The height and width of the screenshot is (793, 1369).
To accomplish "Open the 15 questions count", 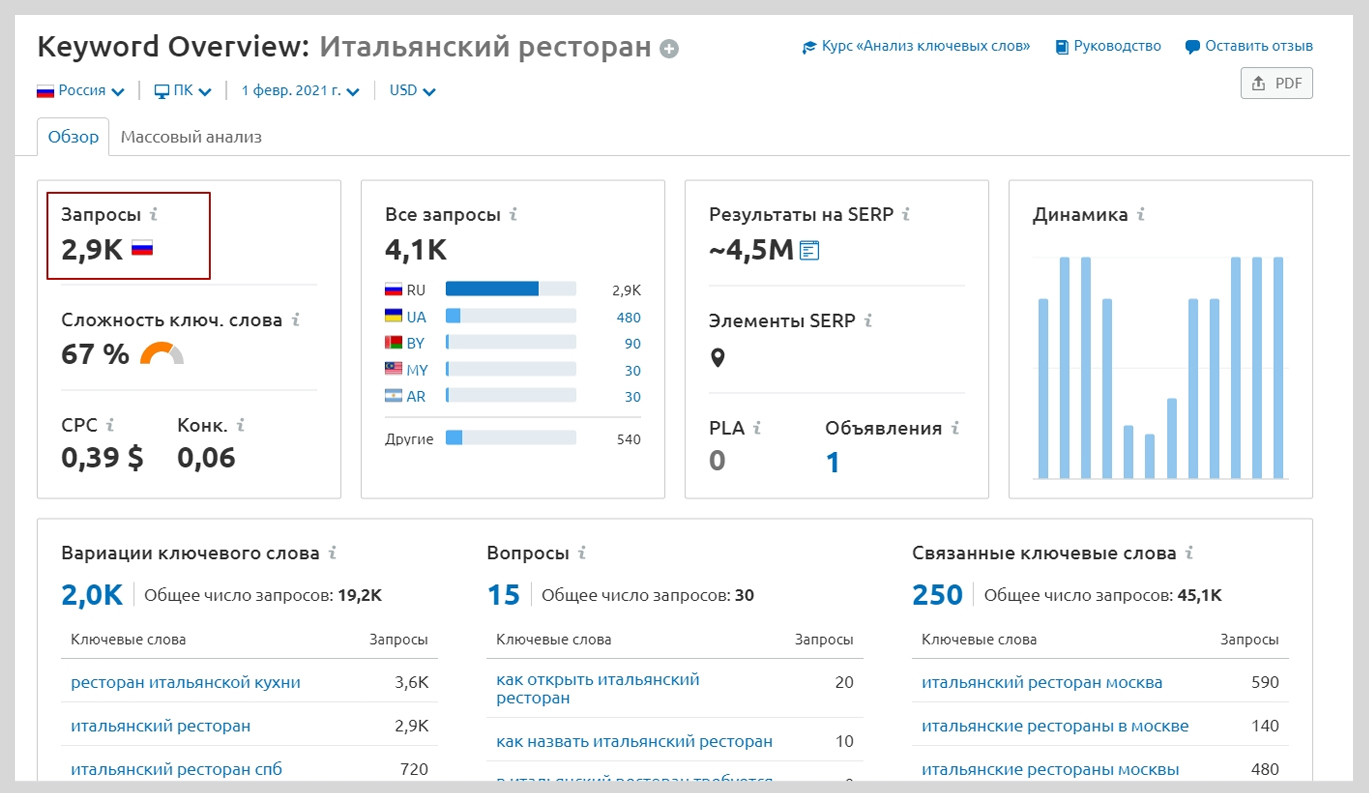I will click(x=504, y=595).
